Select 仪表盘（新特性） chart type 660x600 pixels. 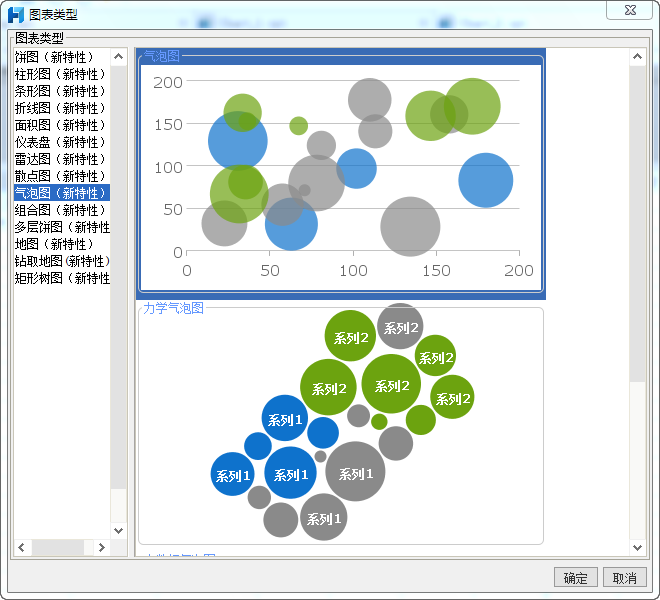click(62, 142)
